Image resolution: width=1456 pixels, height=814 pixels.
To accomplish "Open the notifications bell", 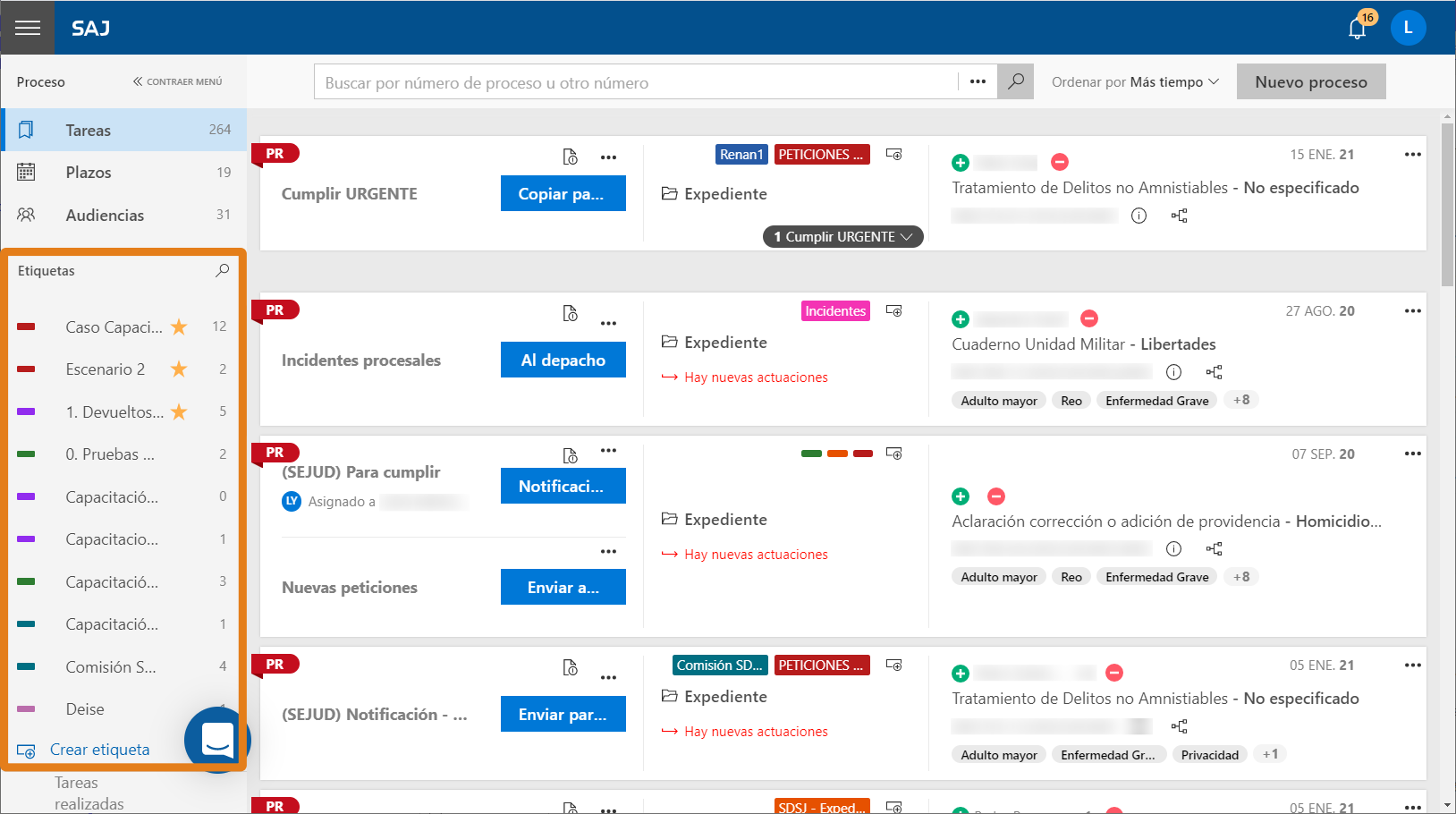I will point(1357,28).
